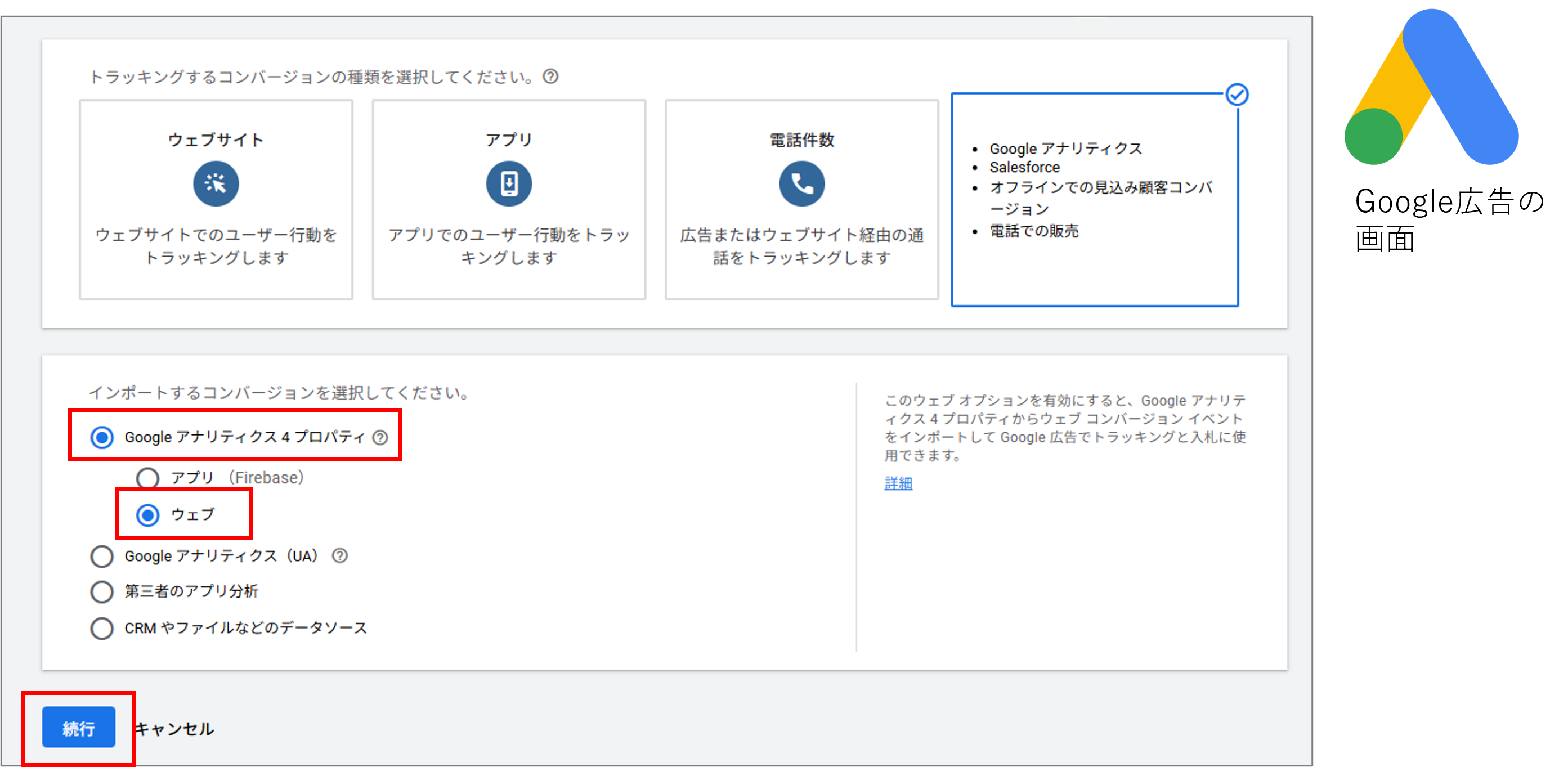
Task: Select the アプリ (Firebase) radio option
Action: coord(148,478)
